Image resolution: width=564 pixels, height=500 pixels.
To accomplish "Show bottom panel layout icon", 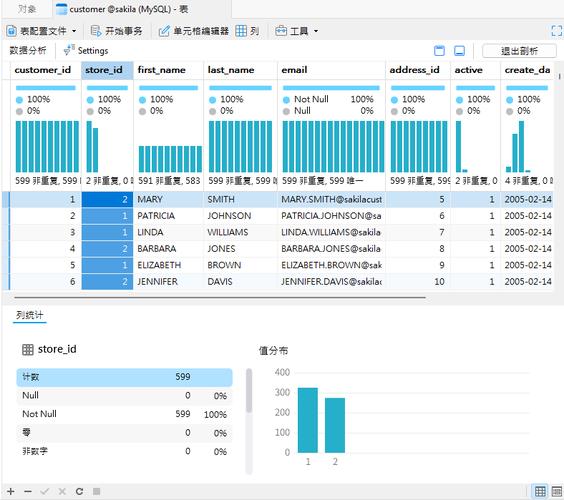I will point(459,51).
